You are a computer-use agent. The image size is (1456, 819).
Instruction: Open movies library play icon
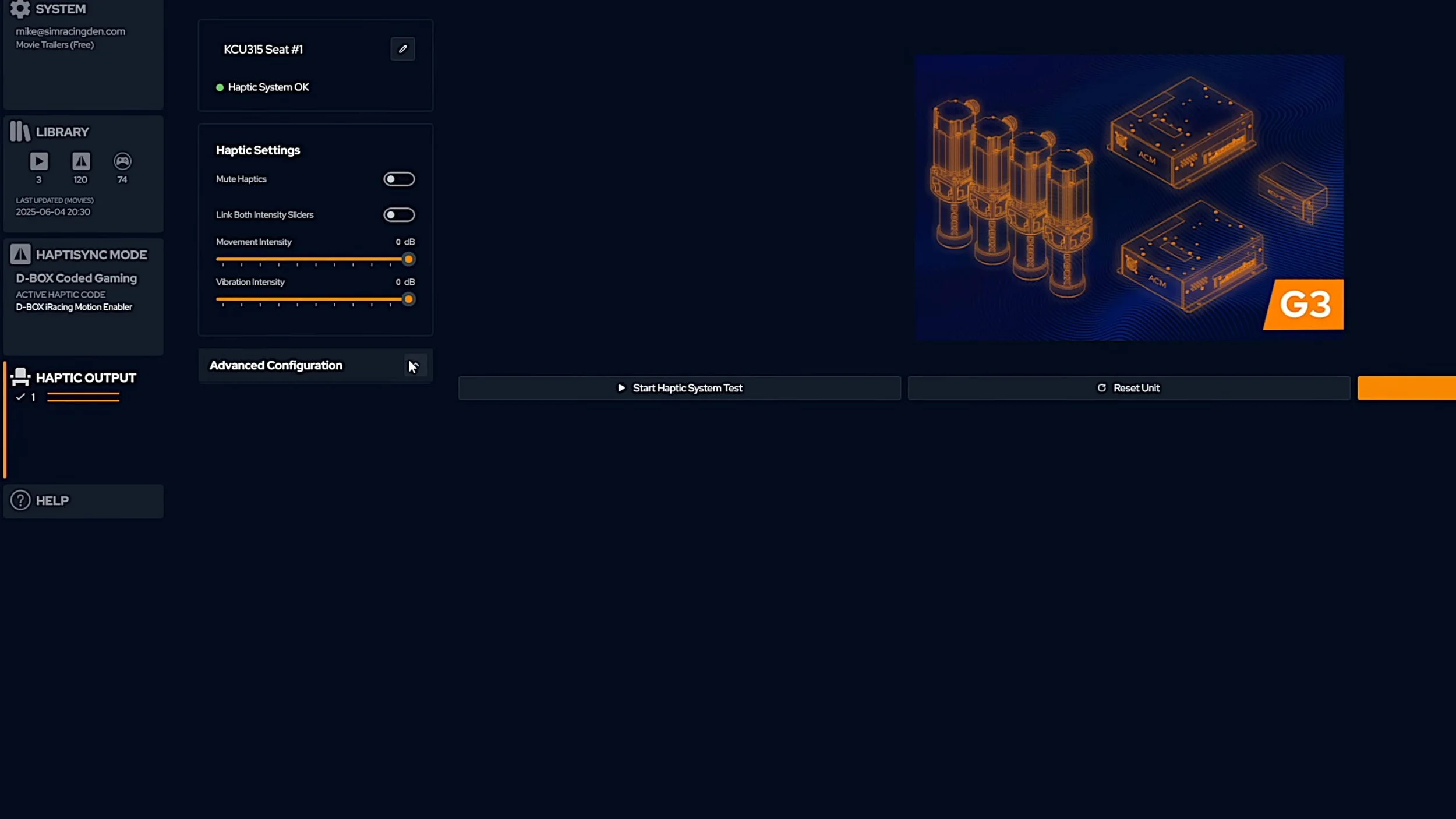tap(39, 161)
